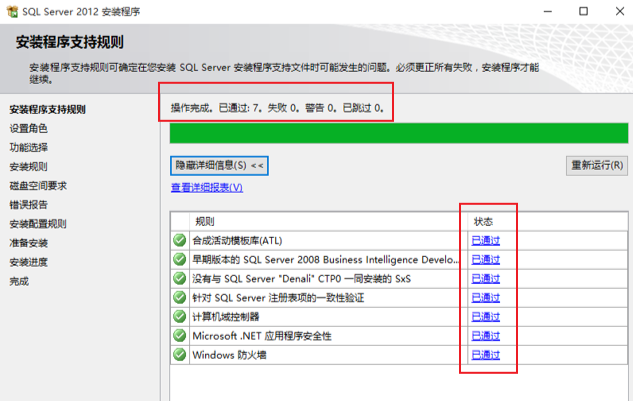Click rule text 针对 SQL Server 注册表项的一致性验证
This screenshot has height=401, width=633.
tap(278, 298)
